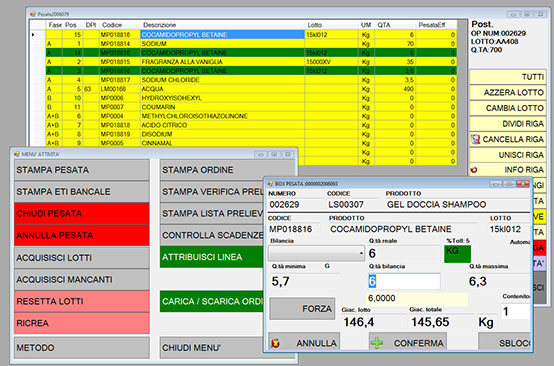Click the red icon beside INFO RIGA

point(474,170)
